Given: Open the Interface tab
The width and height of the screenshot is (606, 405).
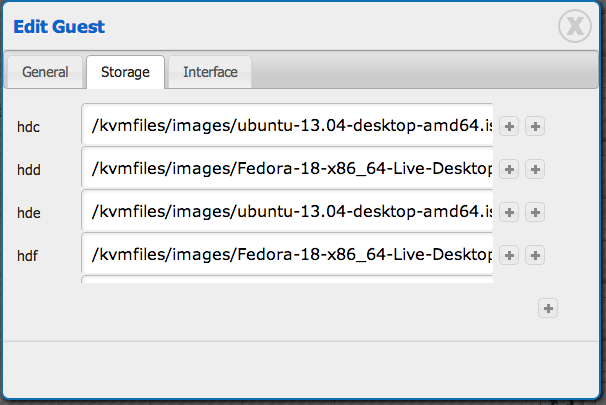Looking at the screenshot, I should (210, 72).
